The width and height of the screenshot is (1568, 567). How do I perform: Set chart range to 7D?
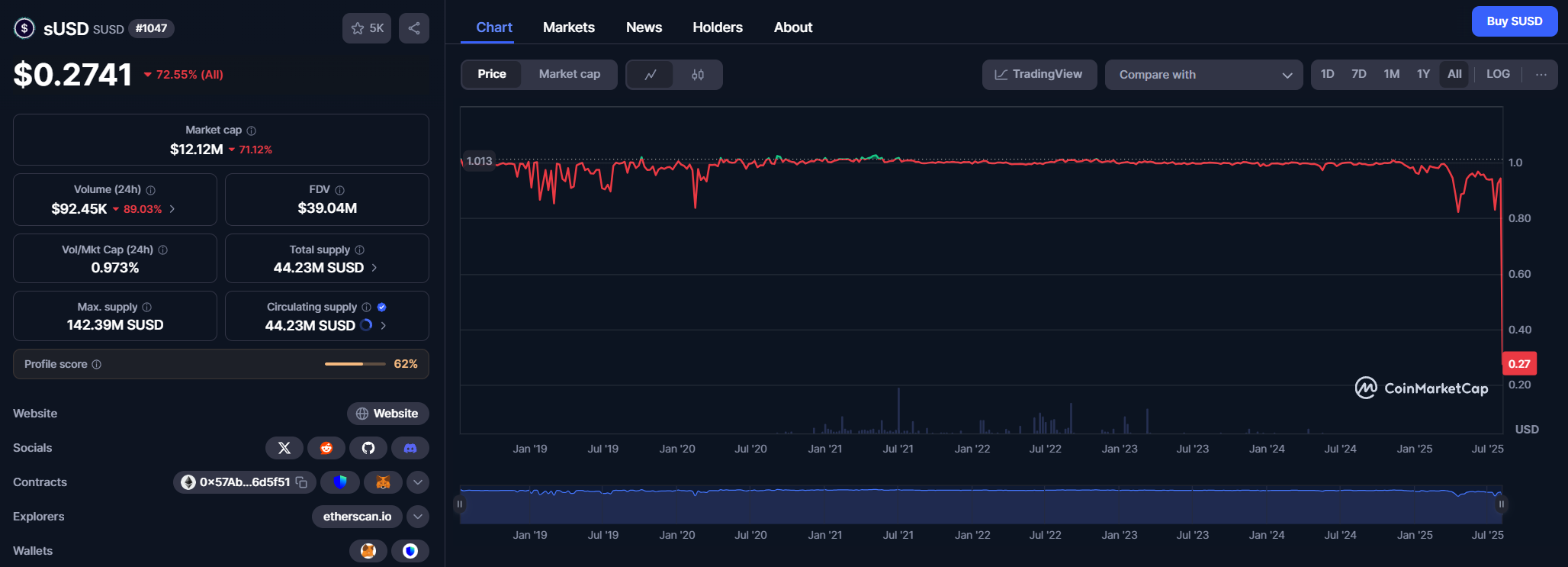coord(1359,74)
